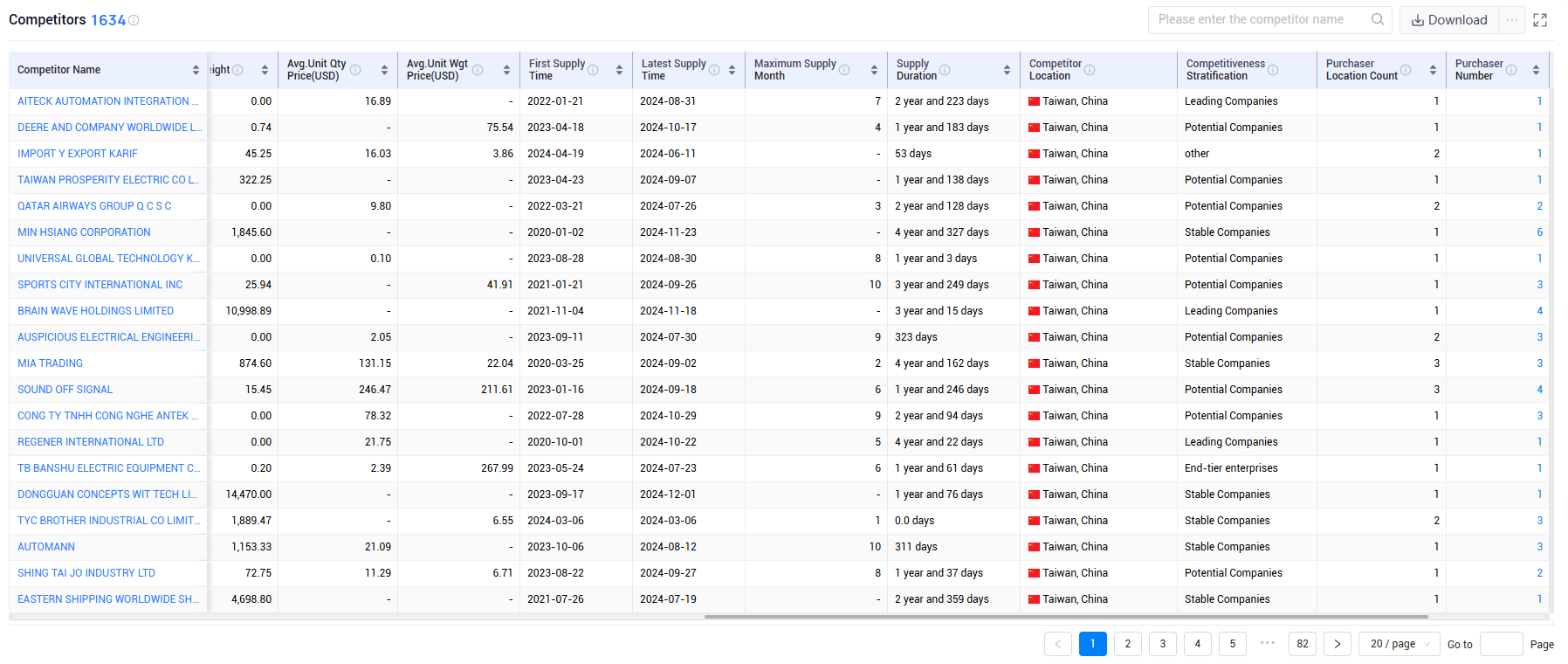Viewport: 1568px width, 664px height.
Task: Download the competitors list
Action: 1449,20
